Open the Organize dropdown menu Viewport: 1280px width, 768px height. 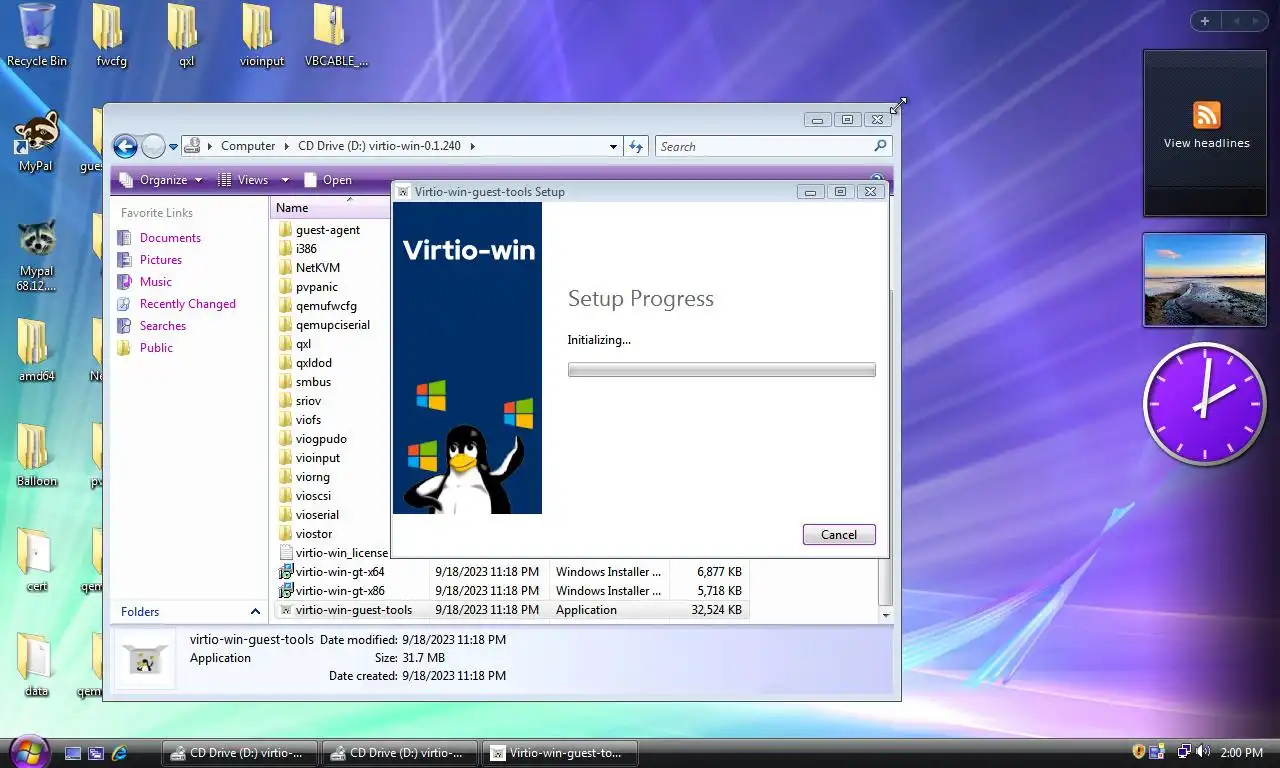point(160,180)
